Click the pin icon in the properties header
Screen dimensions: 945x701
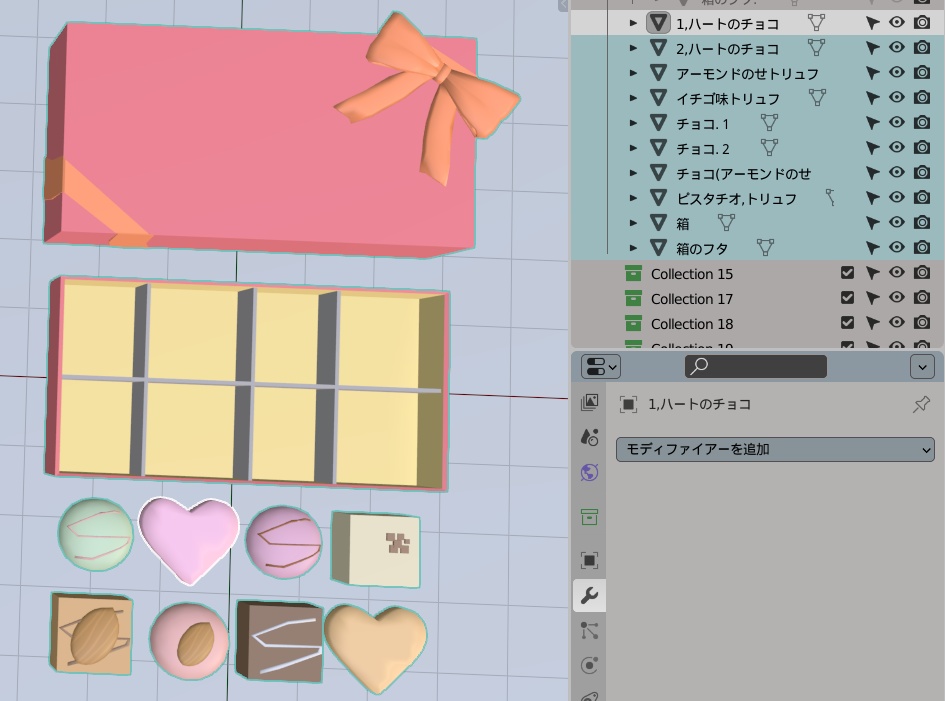(922, 404)
